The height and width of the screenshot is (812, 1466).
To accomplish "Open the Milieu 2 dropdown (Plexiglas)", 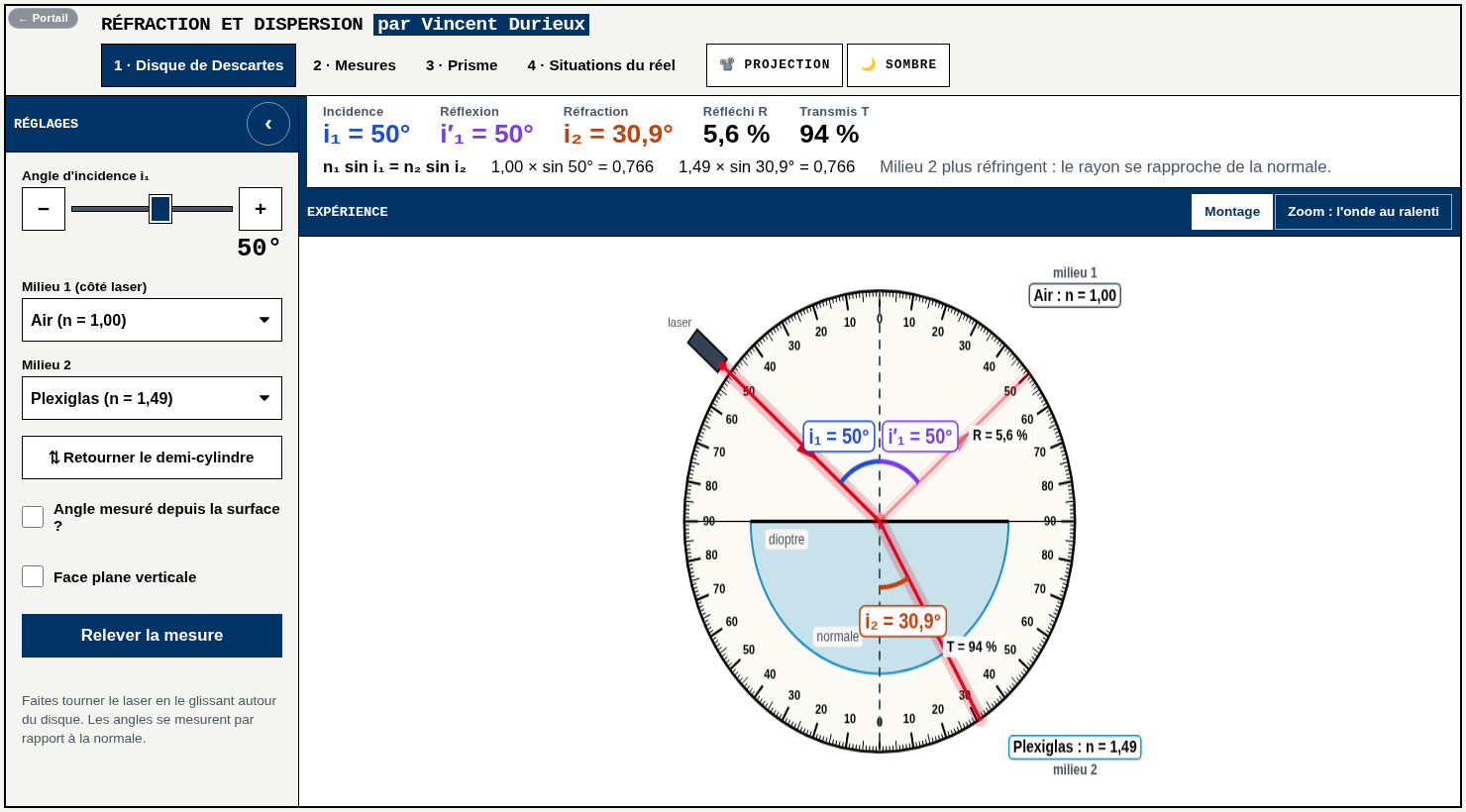I will tap(152, 398).
